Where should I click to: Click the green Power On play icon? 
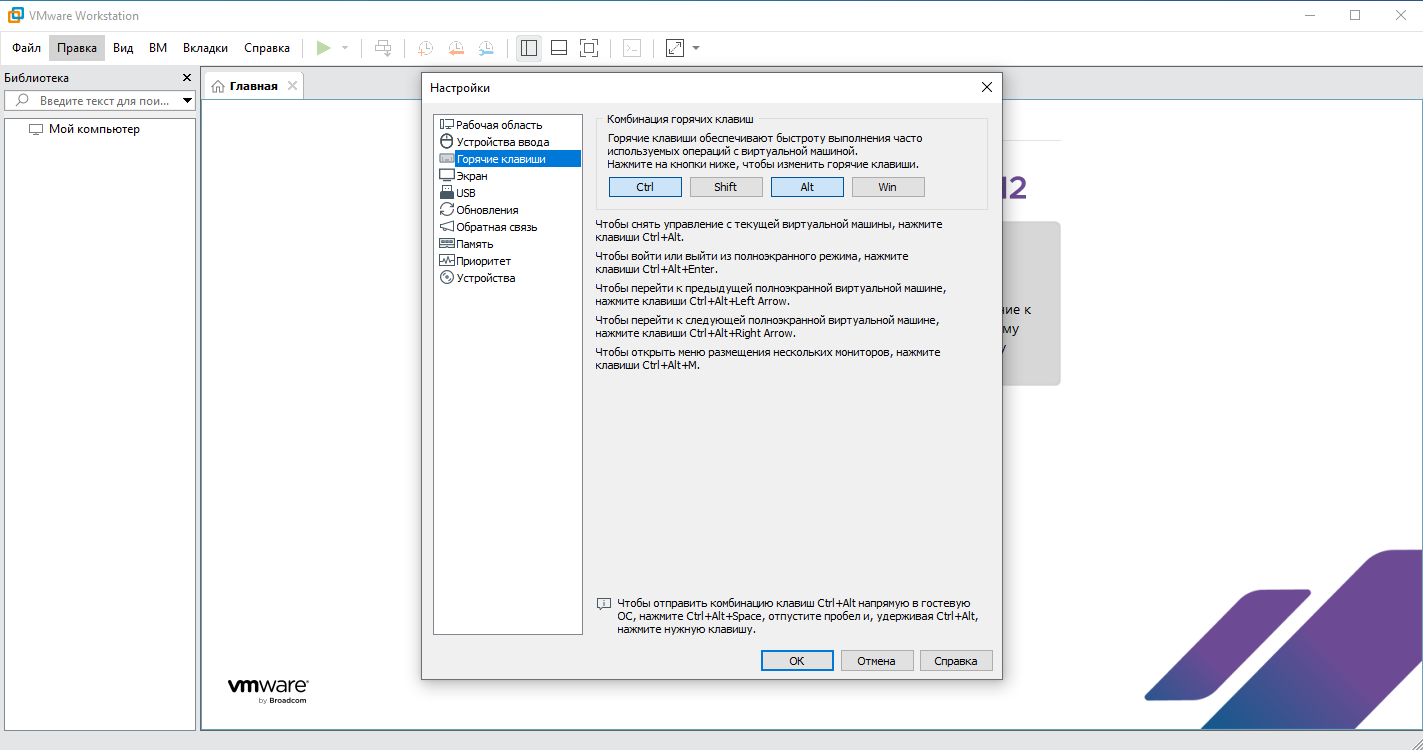coord(323,48)
